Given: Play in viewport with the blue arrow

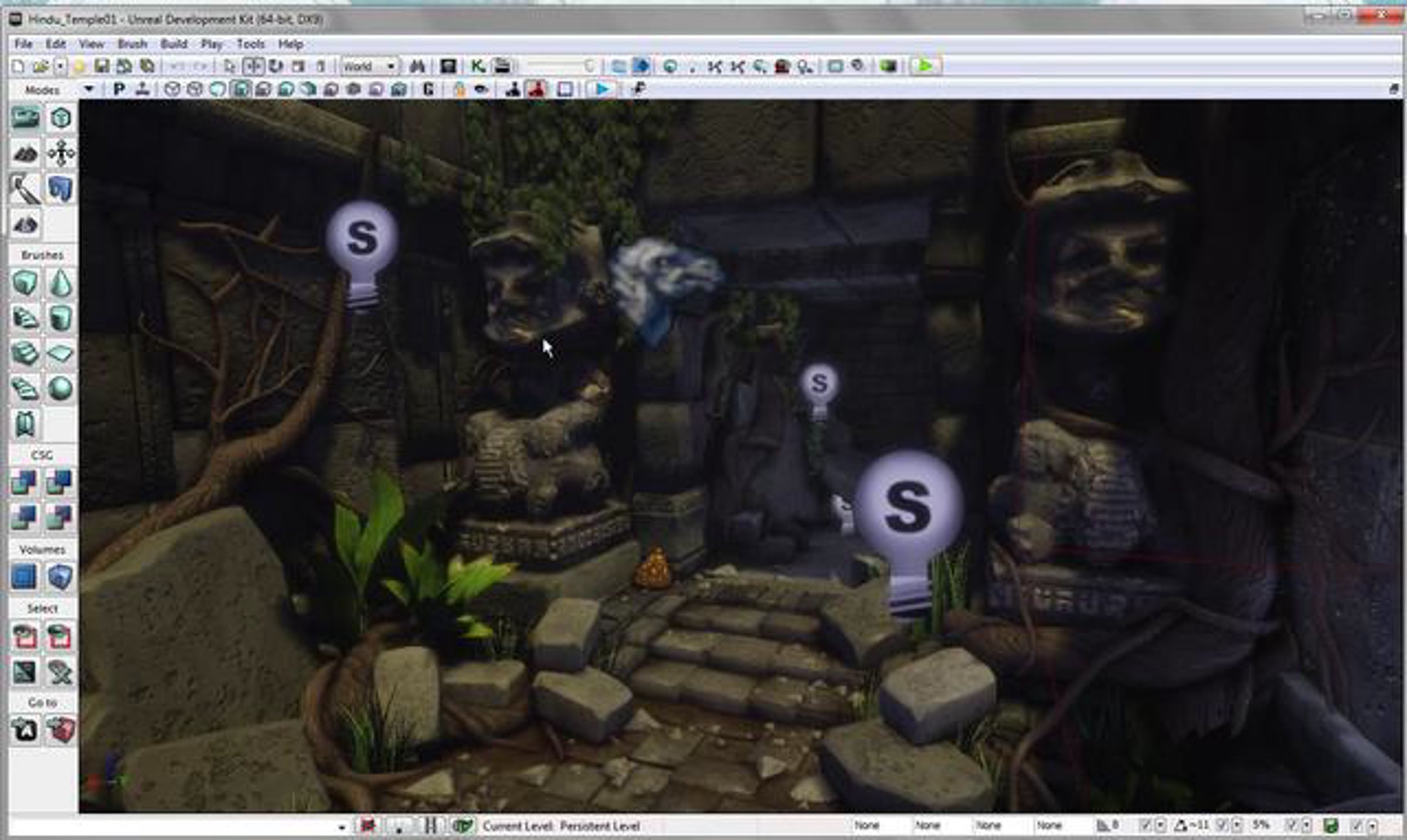Looking at the screenshot, I should [x=601, y=89].
